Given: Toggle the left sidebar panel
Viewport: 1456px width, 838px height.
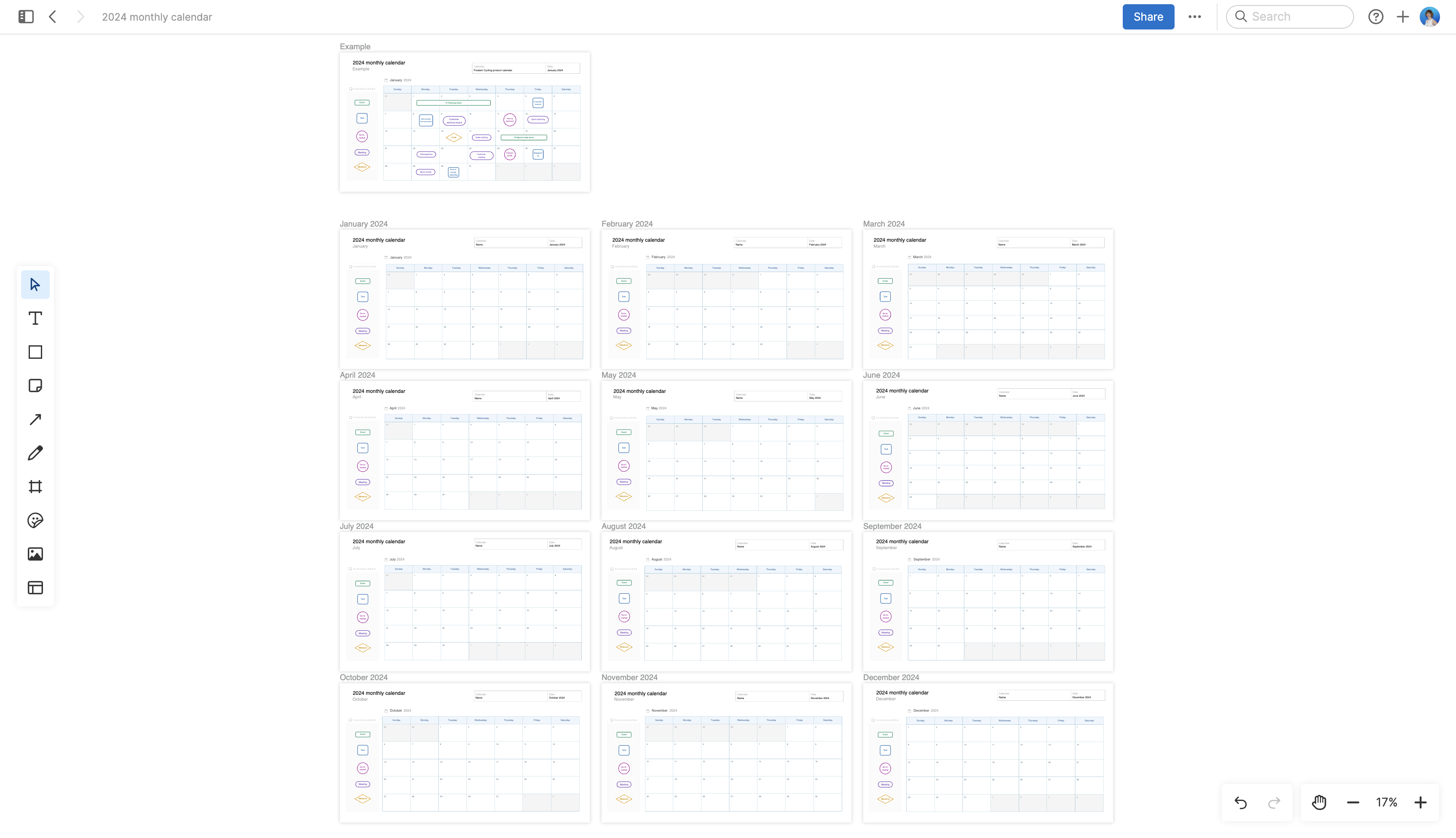Looking at the screenshot, I should coord(26,17).
